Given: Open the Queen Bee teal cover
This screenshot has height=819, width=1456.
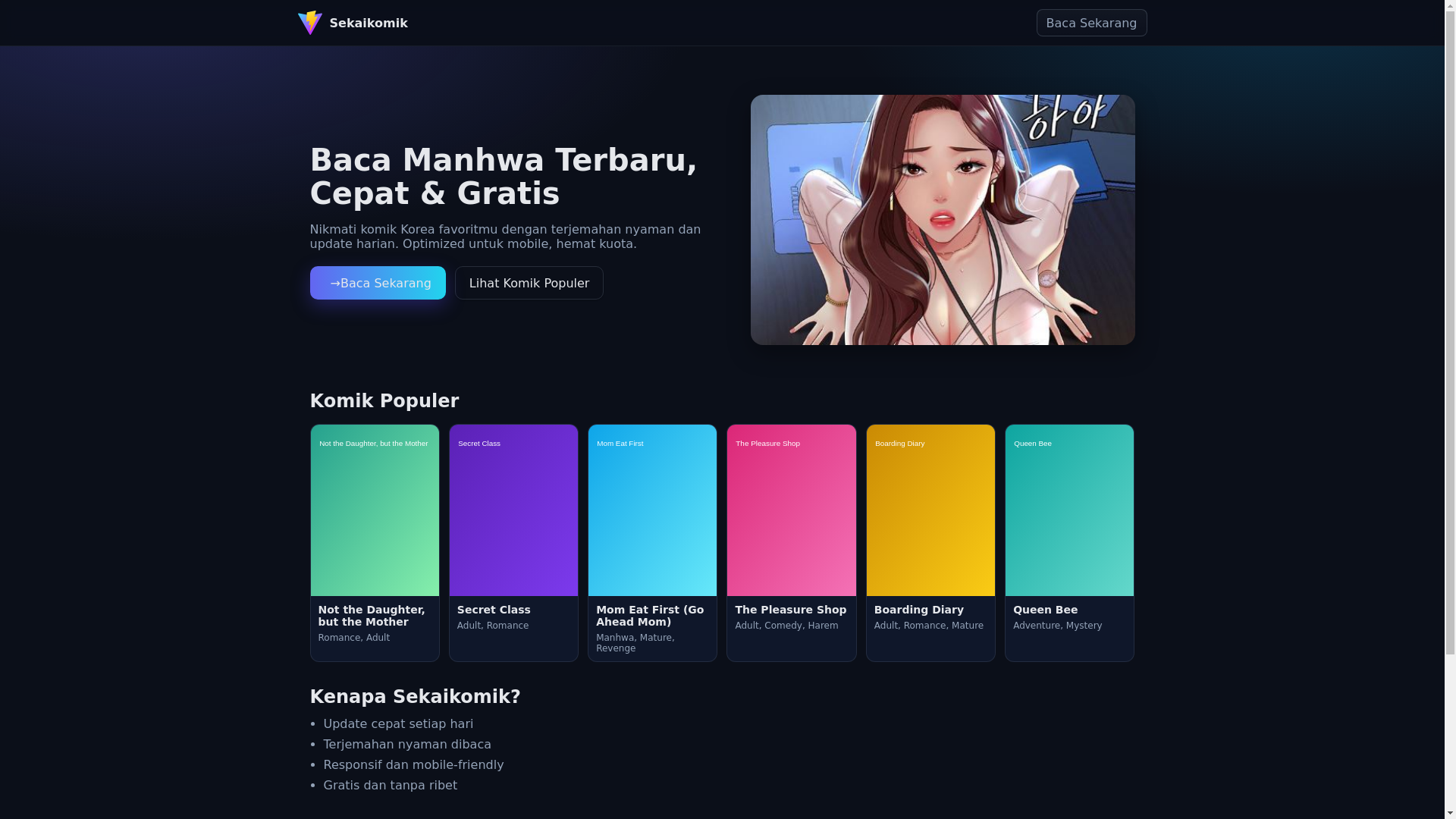Looking at the screenshot, I should point(1069,510).
